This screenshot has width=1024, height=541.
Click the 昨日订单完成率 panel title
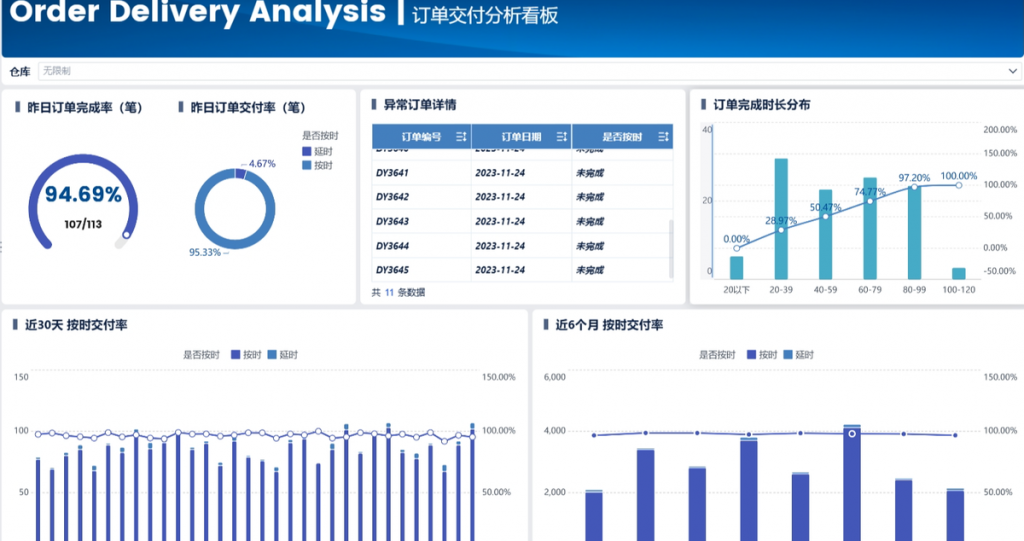click(85, 108)
